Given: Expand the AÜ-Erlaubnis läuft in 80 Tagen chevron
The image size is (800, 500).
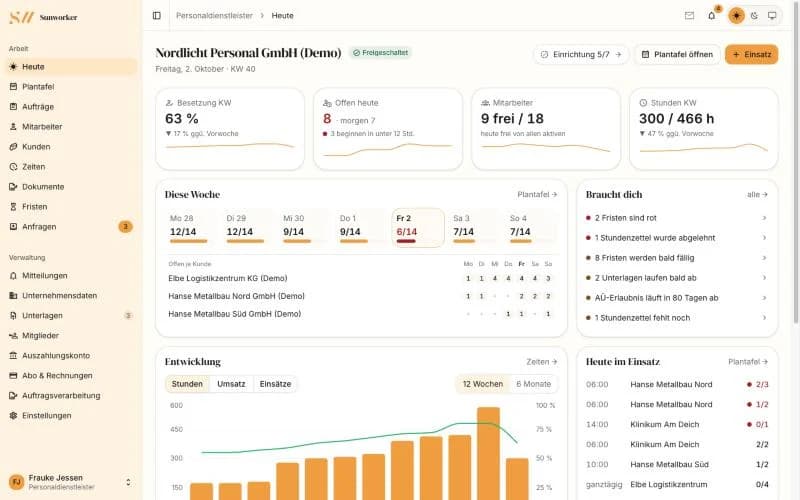Looking at the screenshot, I should pos(764,298).
